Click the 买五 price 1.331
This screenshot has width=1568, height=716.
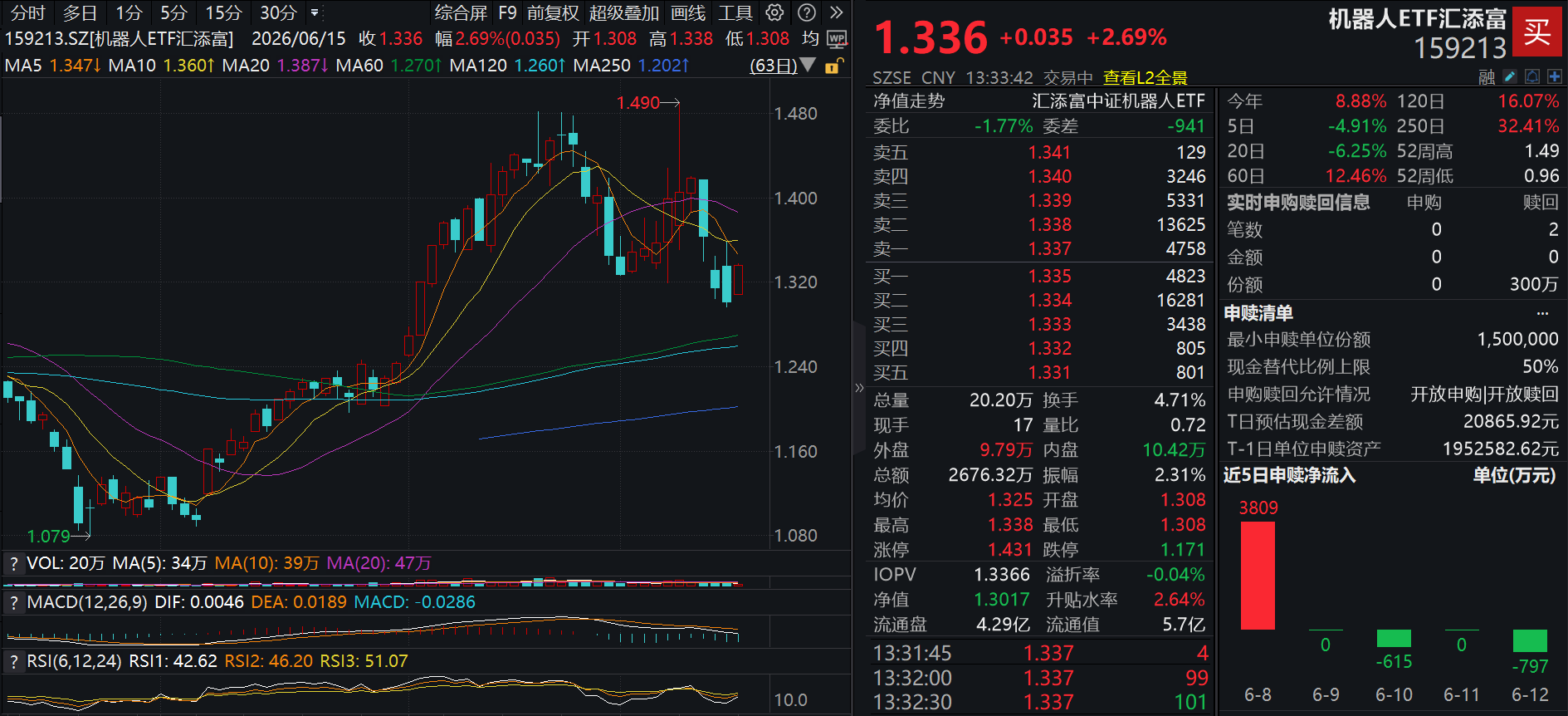point(1050,373)
